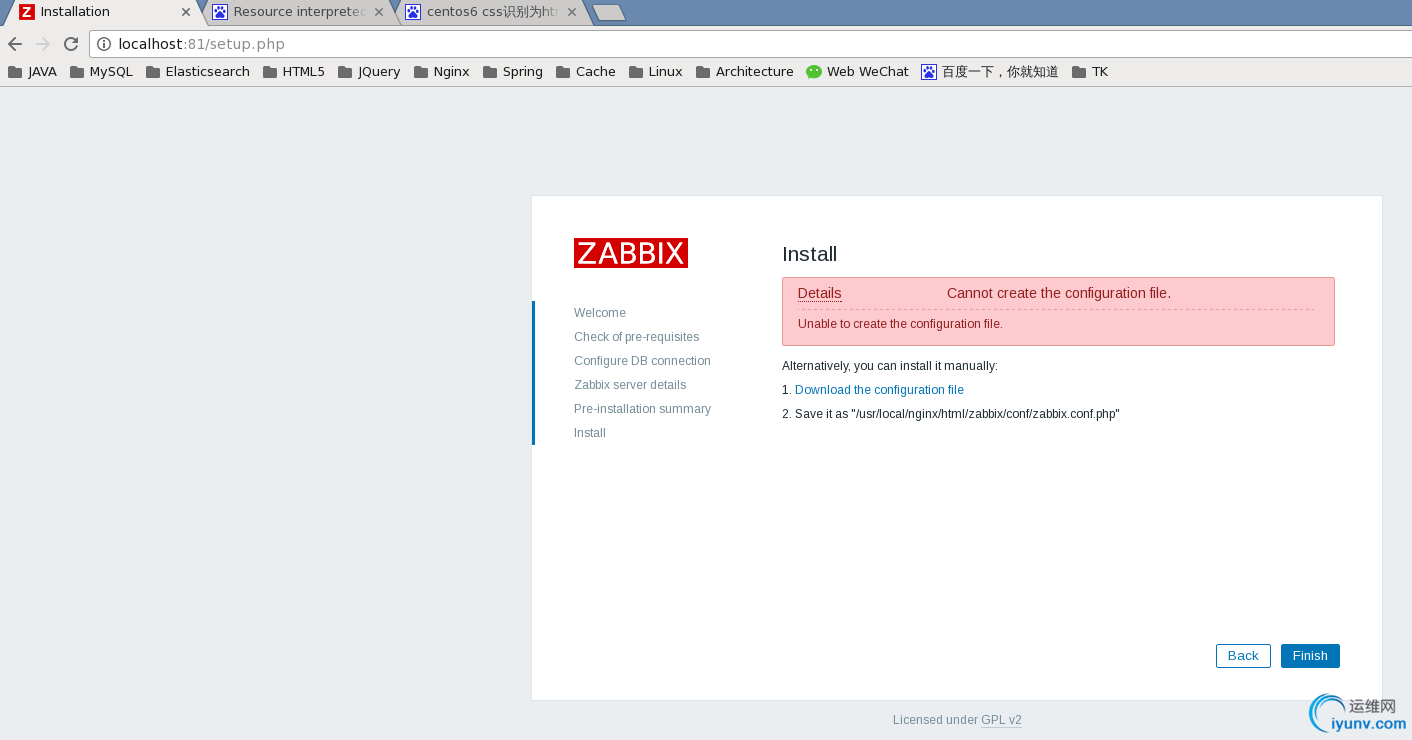The height and width of the screenshot is (740, 1412).
Task: Click the 'Cannot create the configuration file.' message
Action: click(x=1059, y=293)
